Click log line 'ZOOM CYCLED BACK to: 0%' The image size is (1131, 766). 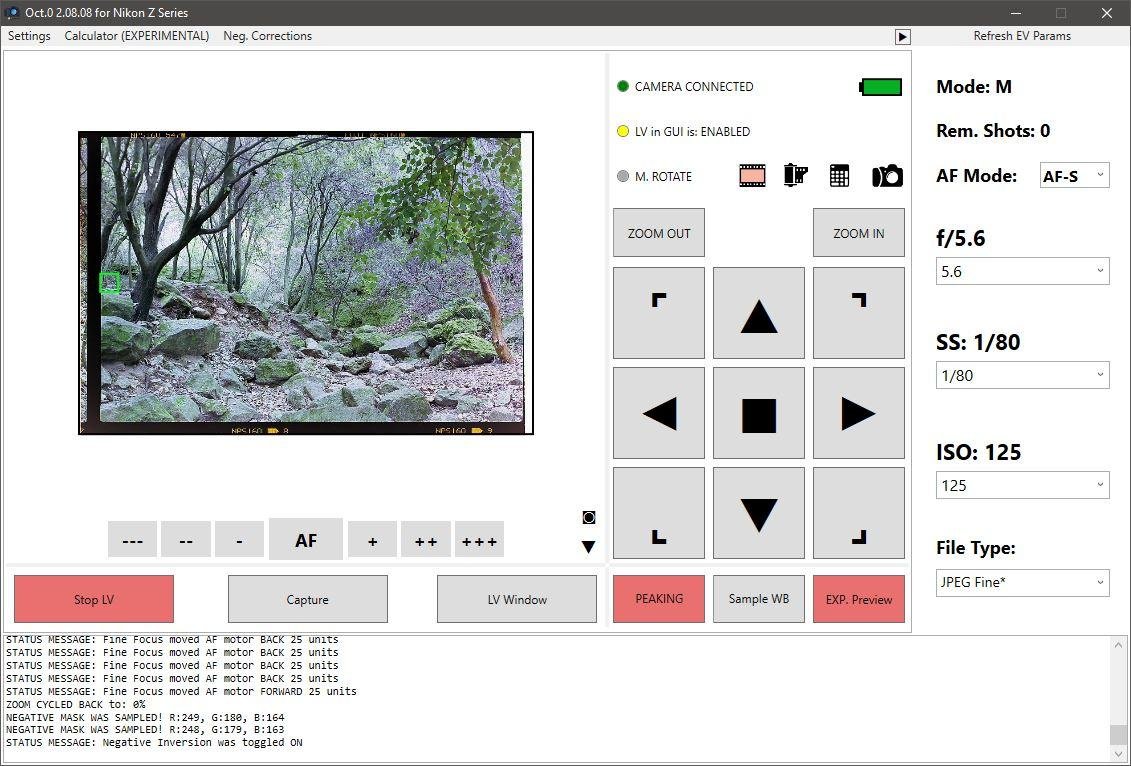[x=76, y=704]
